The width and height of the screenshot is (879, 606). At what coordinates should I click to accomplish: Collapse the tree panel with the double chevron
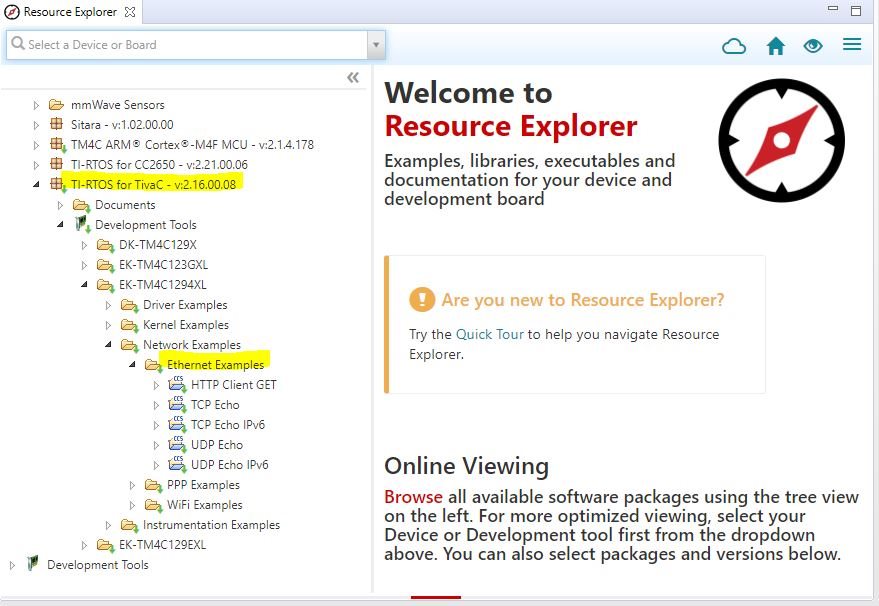click(353, 77)
